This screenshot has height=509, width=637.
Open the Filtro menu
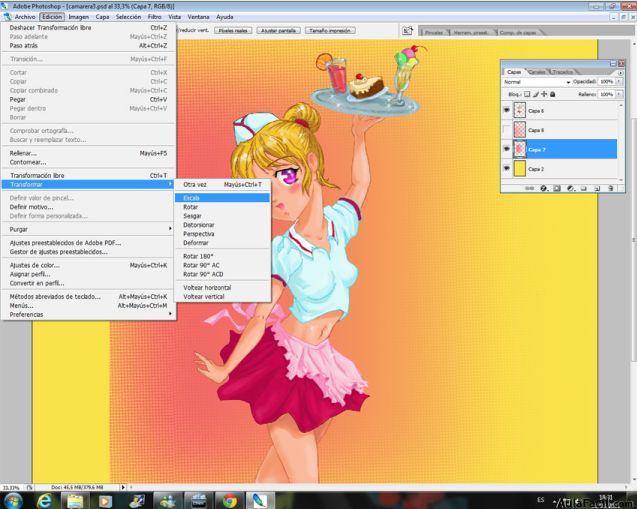tap(155, 17)
